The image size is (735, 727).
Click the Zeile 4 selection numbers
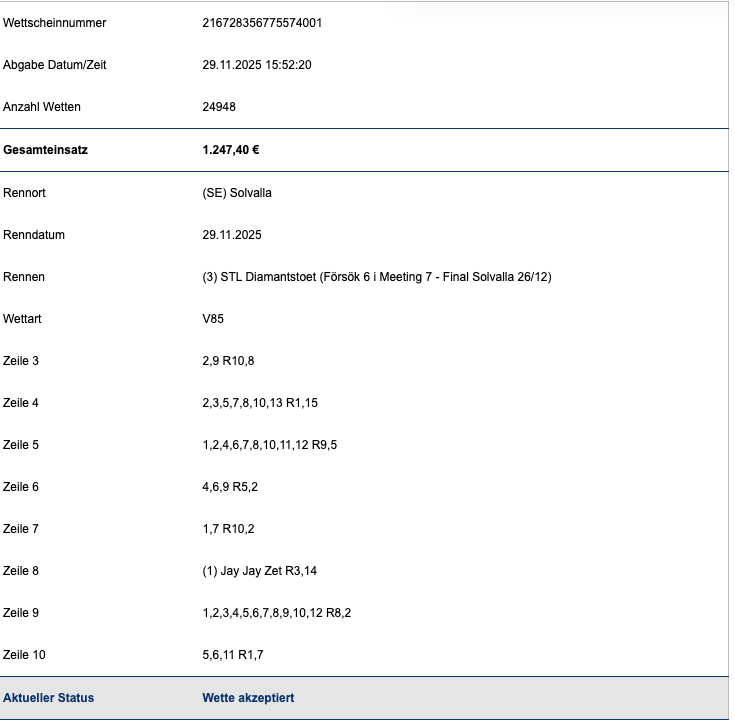click(x=259, y=403)
